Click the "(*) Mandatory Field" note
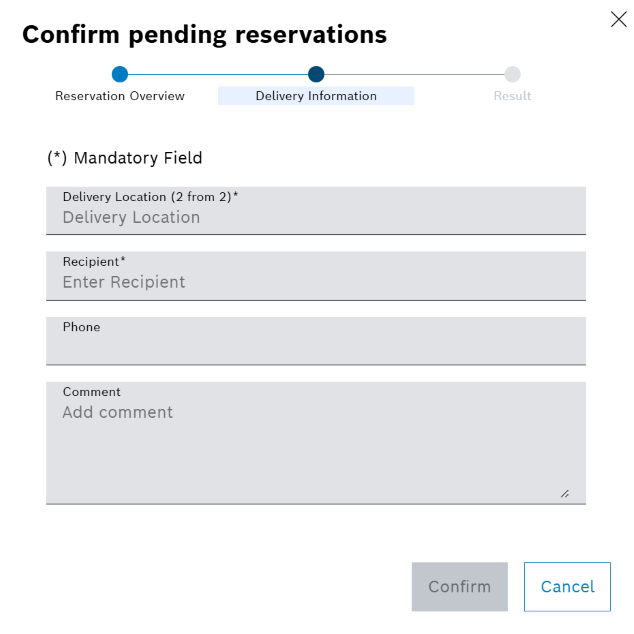This screenshot has height=634, width=634. tap(125, 158)
